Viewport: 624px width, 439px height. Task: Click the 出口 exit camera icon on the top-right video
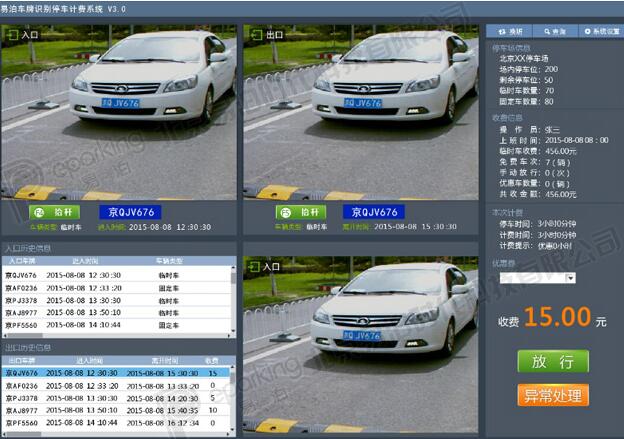pyautogui.click(x=254, y=35)
